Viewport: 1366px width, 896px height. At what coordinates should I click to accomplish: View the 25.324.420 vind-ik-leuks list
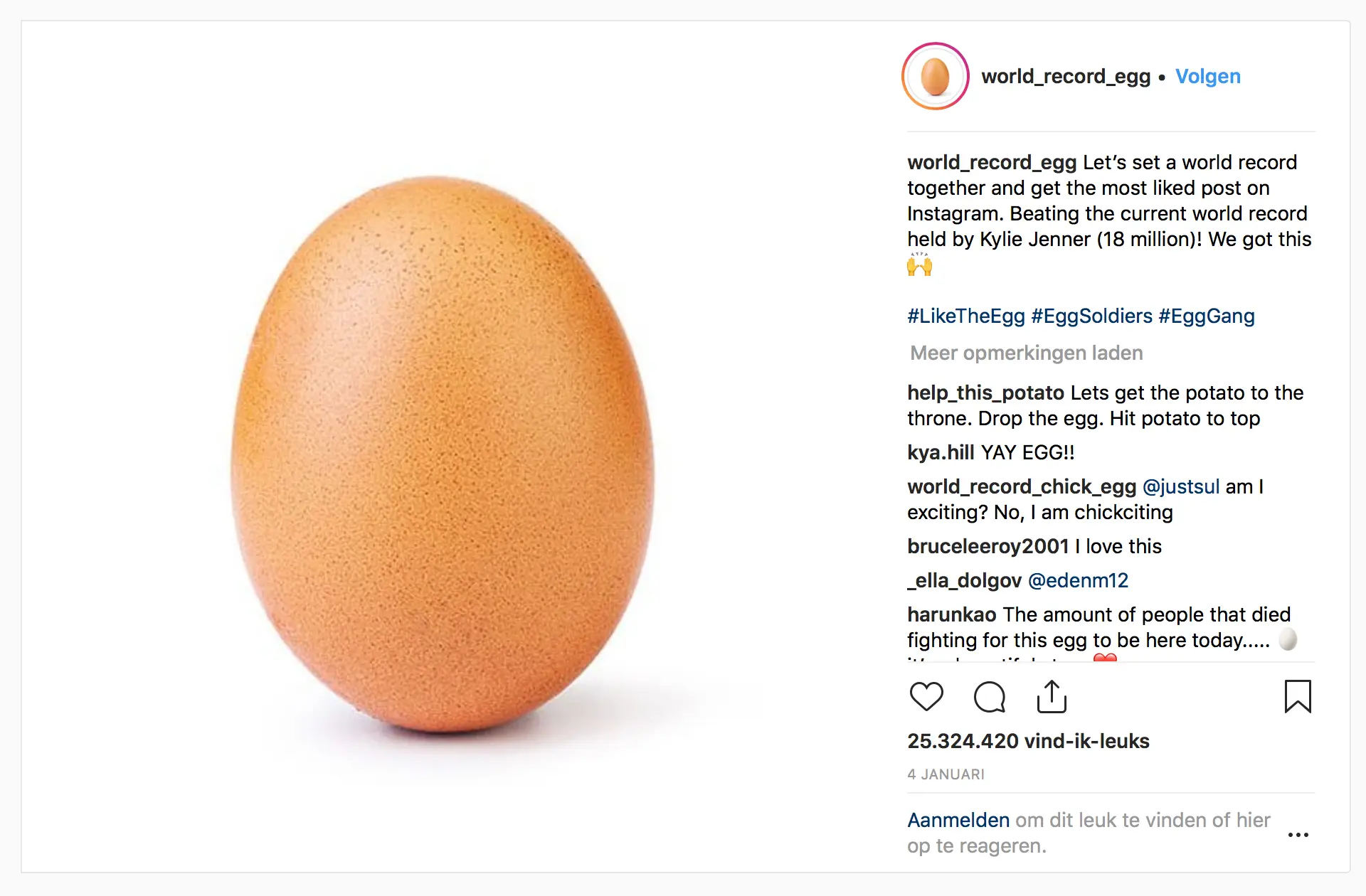pyautogui.click(x=1028, y=741)
